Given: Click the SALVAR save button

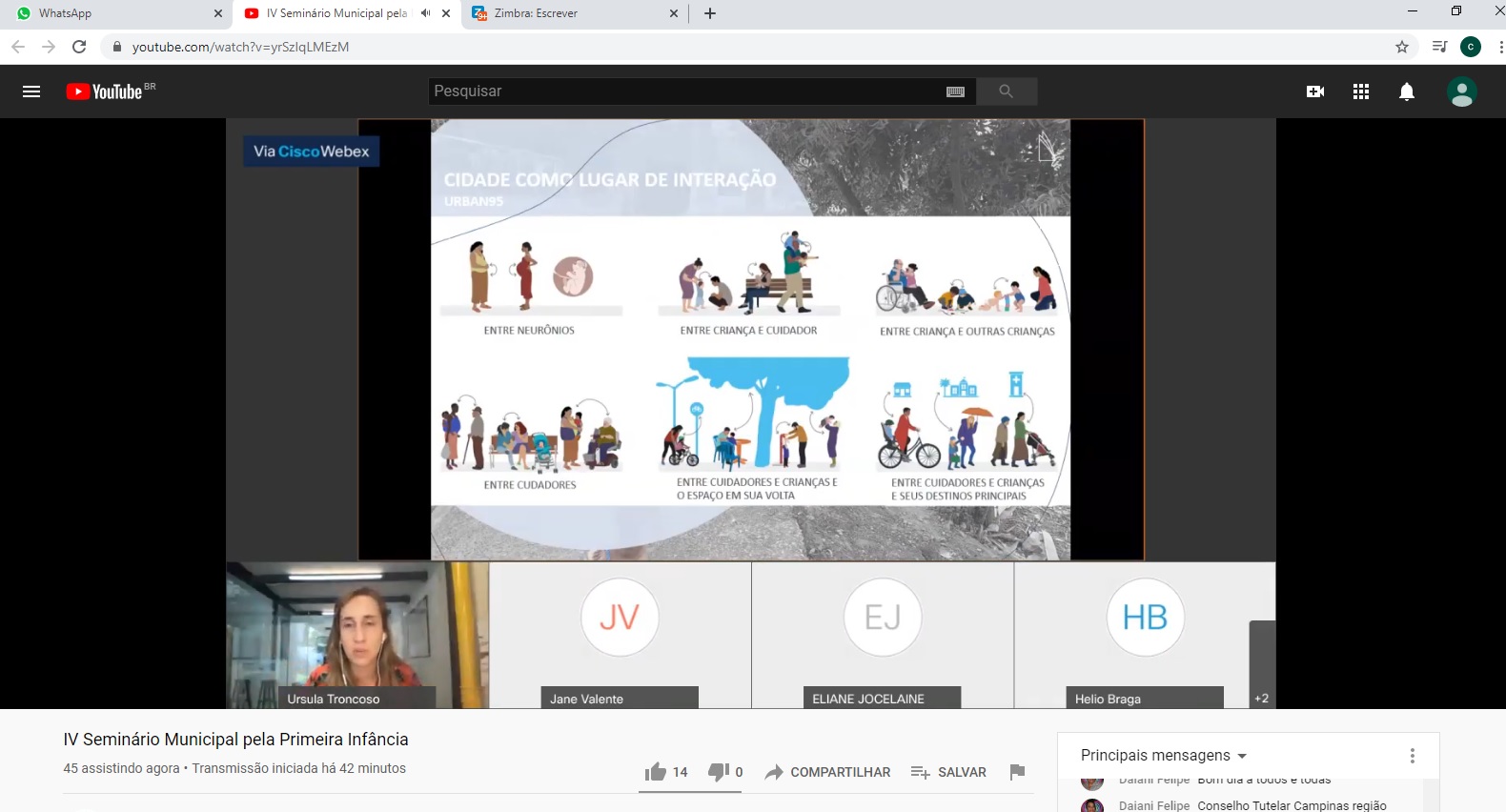Looking at the screenshot, I should (948, 772).
